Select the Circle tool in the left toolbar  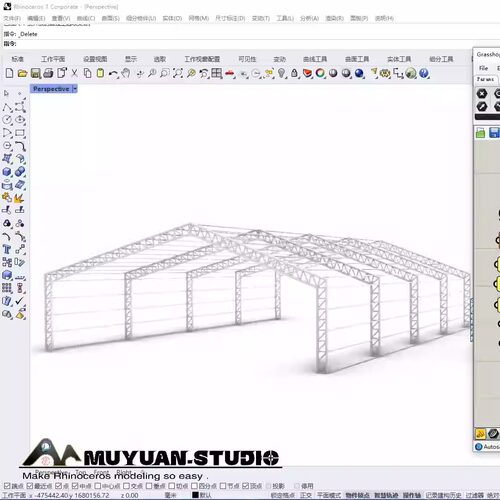[x=7, y=120]
